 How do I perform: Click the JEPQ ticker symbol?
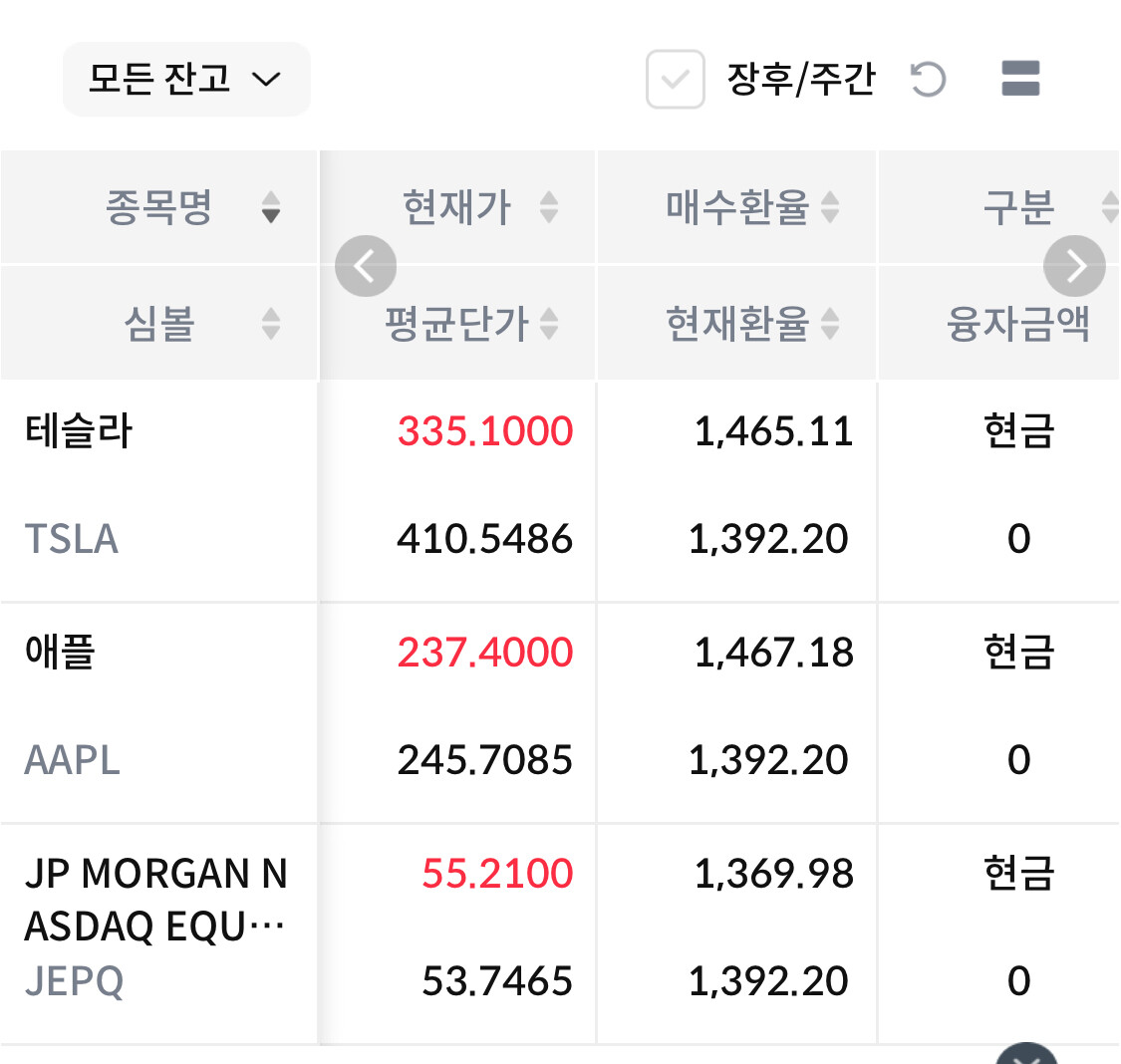pyautogui.click(x=75, y=981)
